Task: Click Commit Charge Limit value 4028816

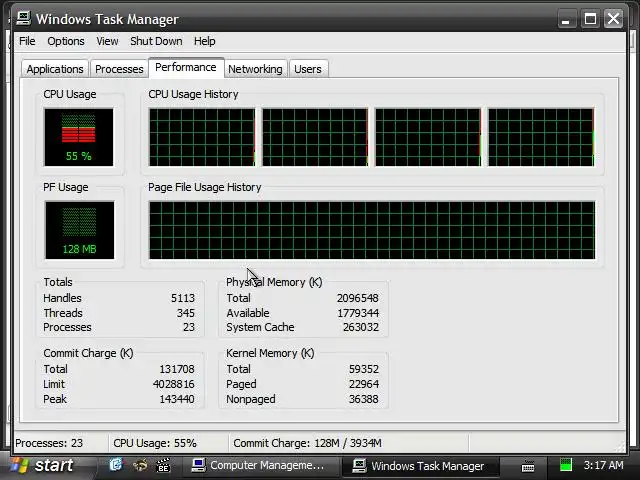Action: [173, 384]
